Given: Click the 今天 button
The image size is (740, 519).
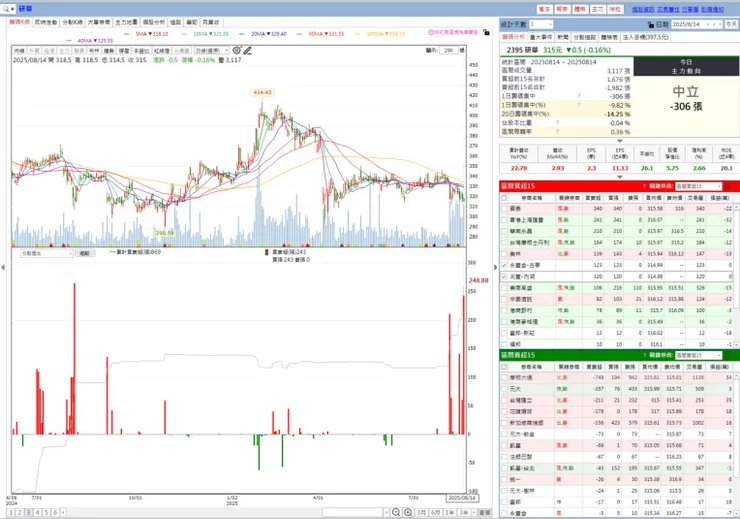Looking at the screenshot, I should point(731,24).
